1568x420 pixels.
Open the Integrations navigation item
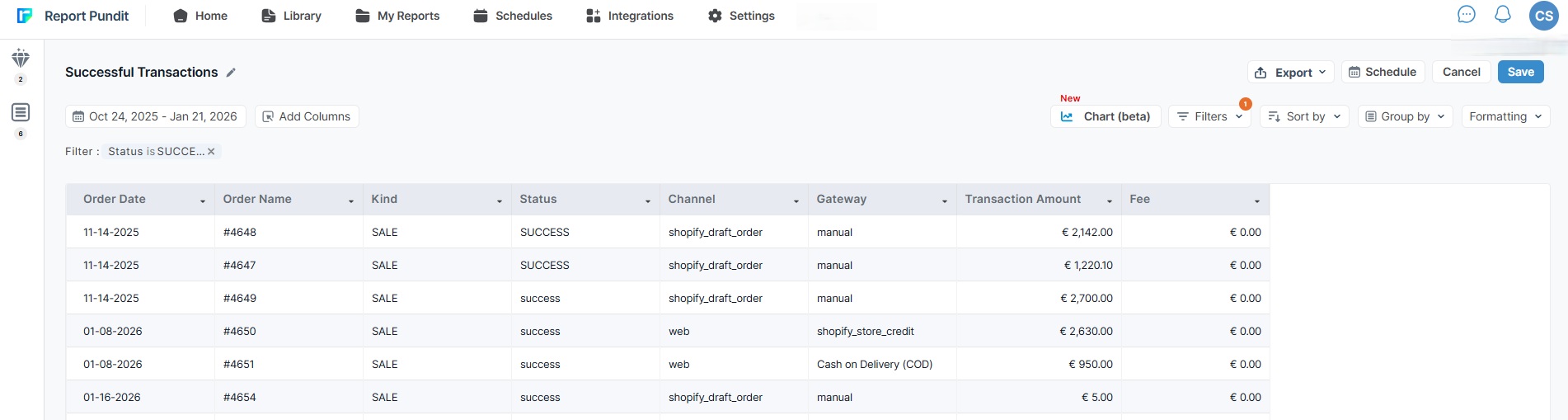click(x=630, y=16)
